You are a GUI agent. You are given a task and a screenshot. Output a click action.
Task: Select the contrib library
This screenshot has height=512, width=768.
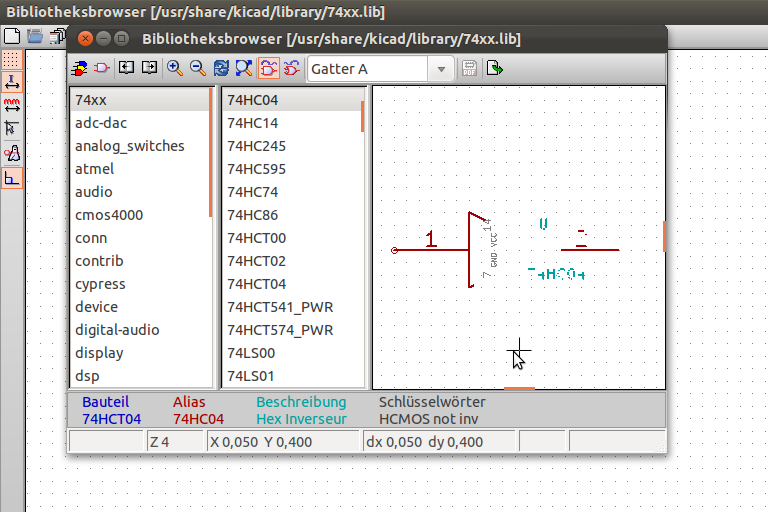[x=140, y=261]
